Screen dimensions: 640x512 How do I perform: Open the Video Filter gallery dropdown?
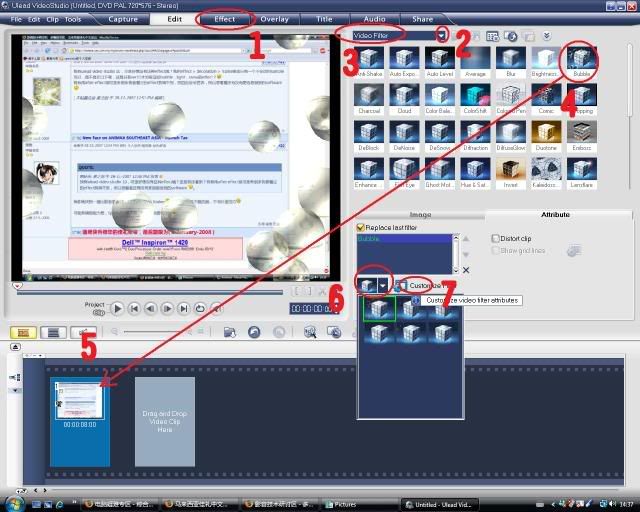[441, 35]
